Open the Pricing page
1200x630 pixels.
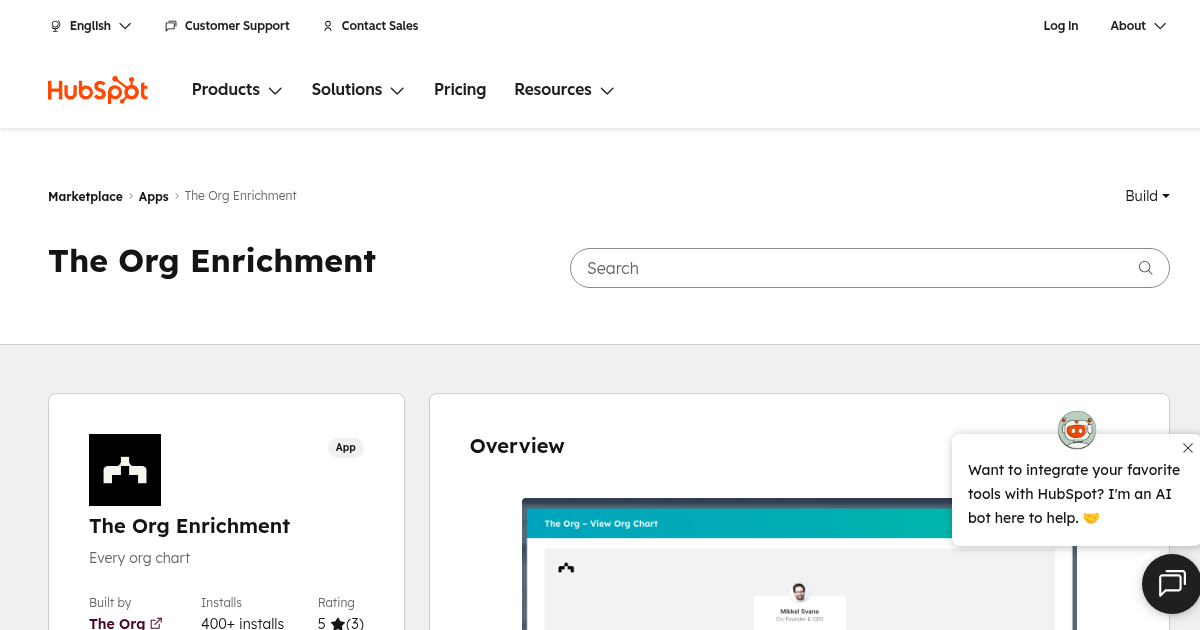tap(460, 90)
